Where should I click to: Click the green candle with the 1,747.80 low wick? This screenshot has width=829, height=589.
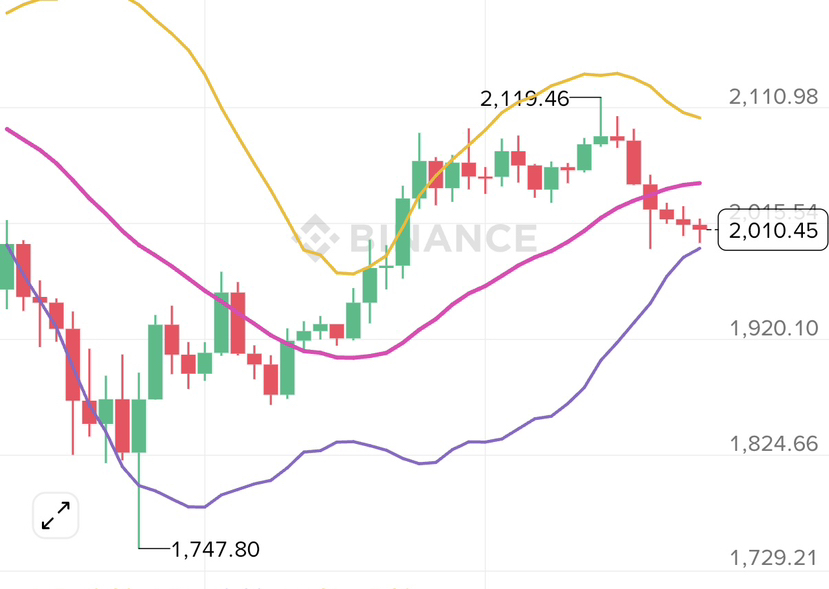(x=139, y=425)
